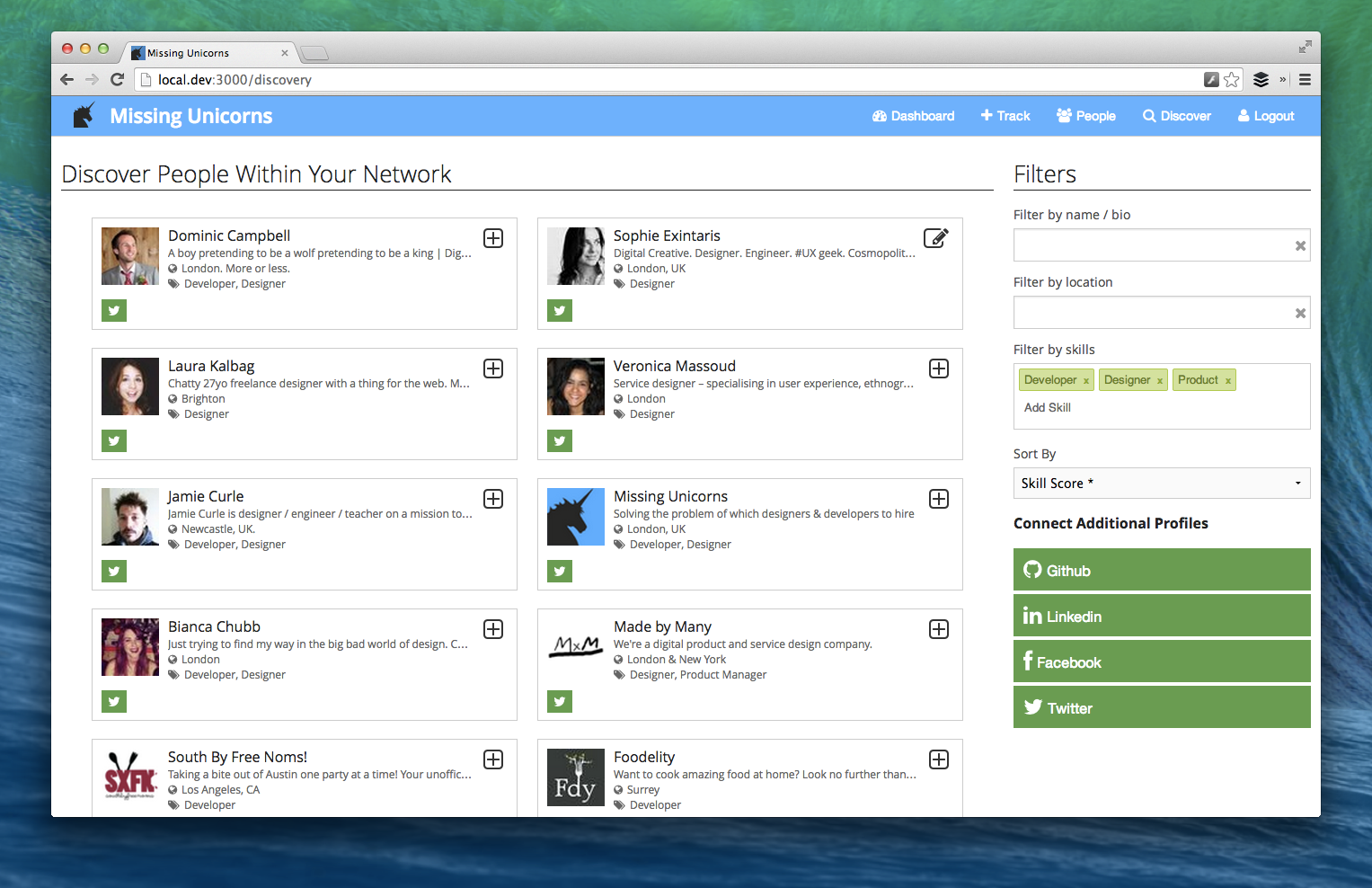Track Dominic Campbell with the plus icon
This screenshot has width=1372, height=888.
[493, 238]
